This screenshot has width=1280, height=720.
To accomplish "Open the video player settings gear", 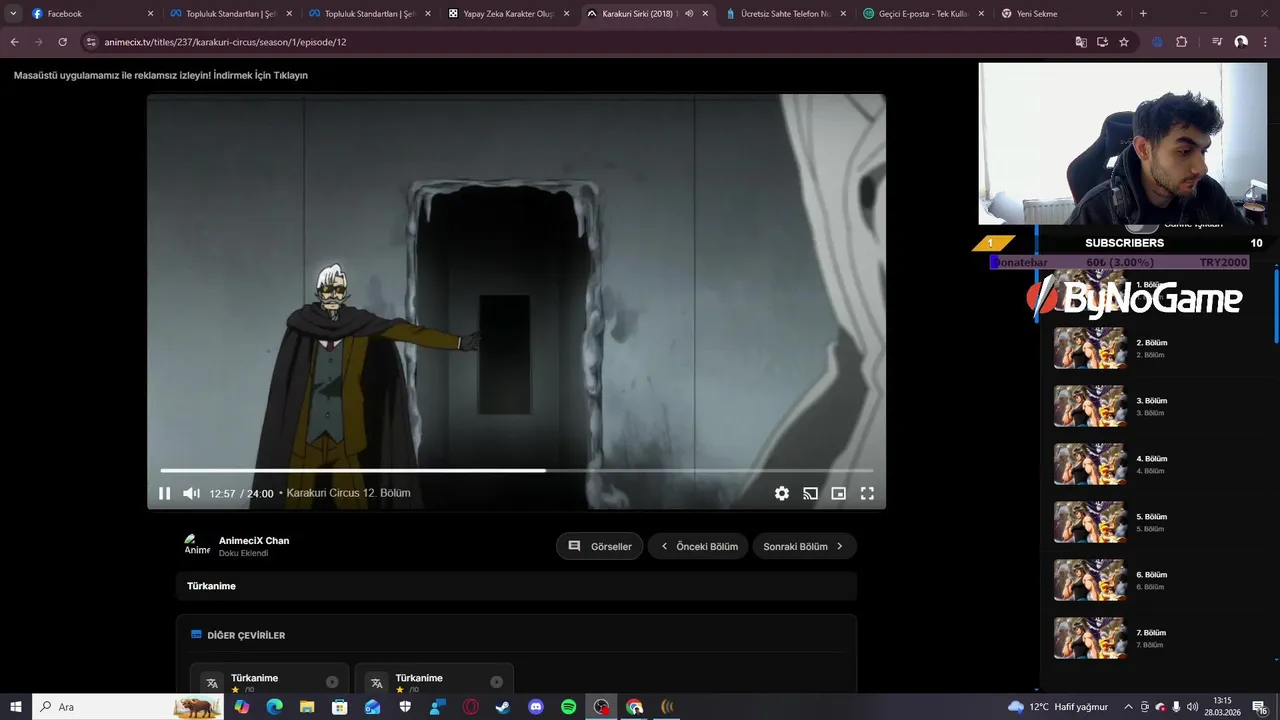I will point(782,493).
